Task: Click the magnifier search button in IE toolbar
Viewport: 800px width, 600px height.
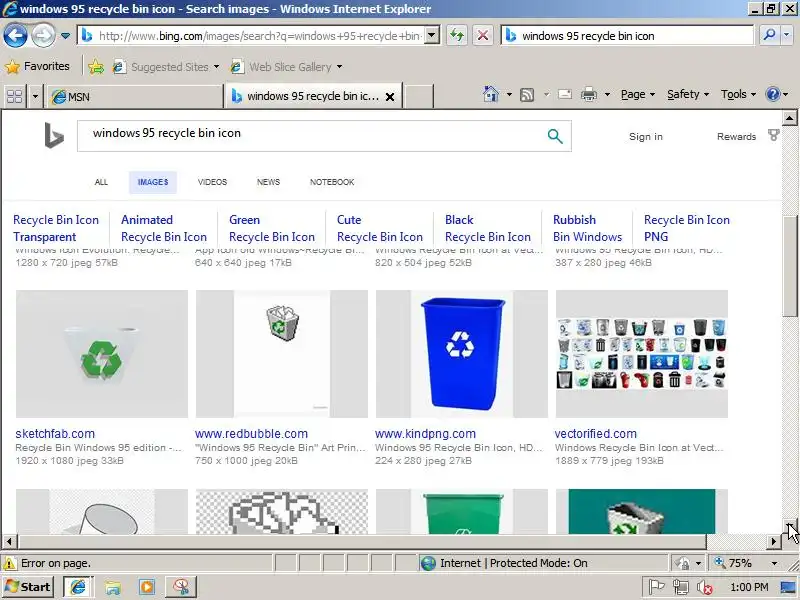Action: tap(769, 35)
